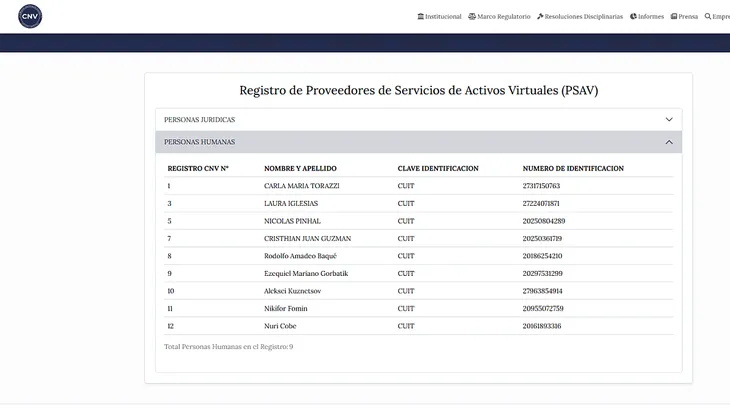Open the Marco Regulatorio menu

click(504, 16)
